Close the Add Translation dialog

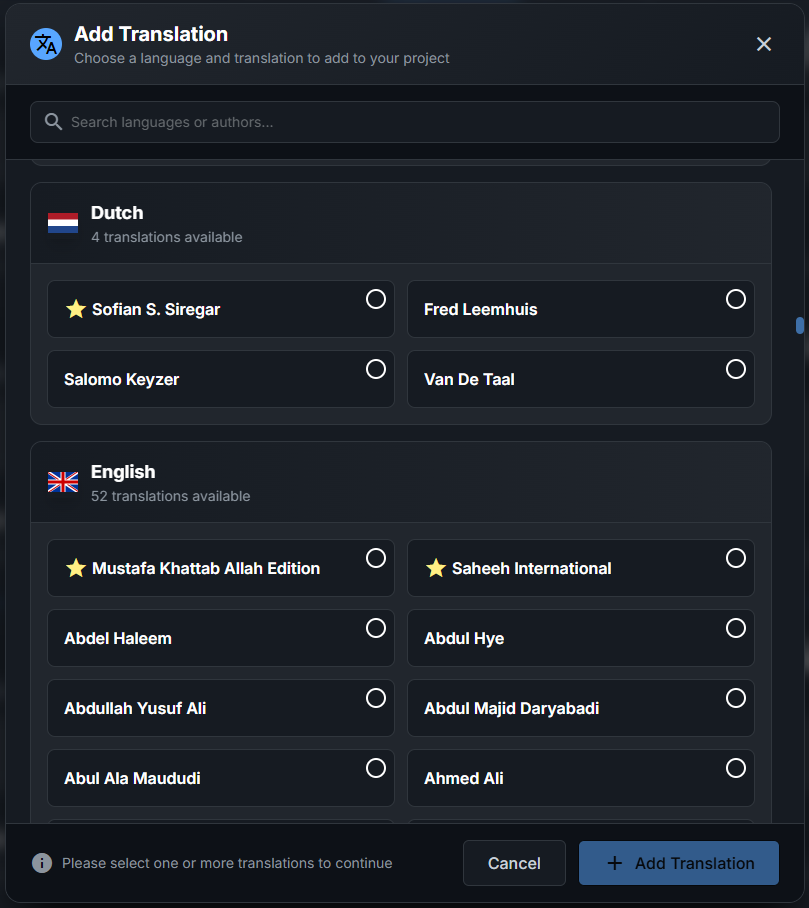pos(764,44)
